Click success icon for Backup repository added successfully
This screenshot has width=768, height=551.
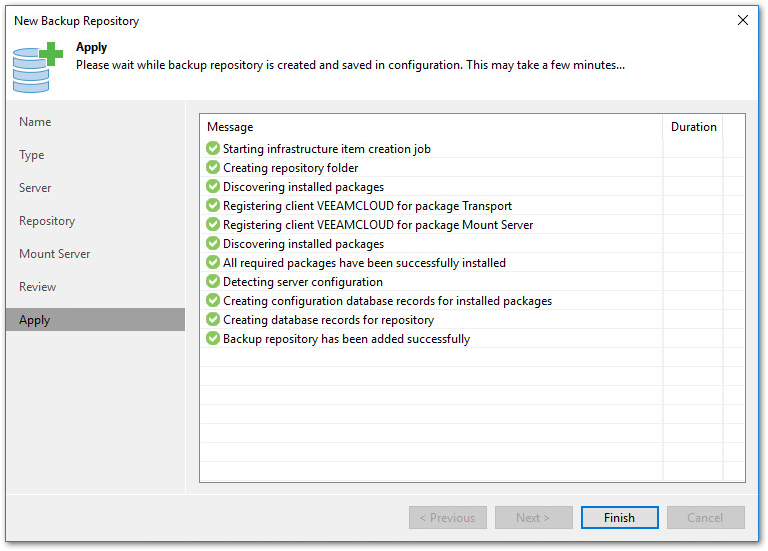point(213,339)
